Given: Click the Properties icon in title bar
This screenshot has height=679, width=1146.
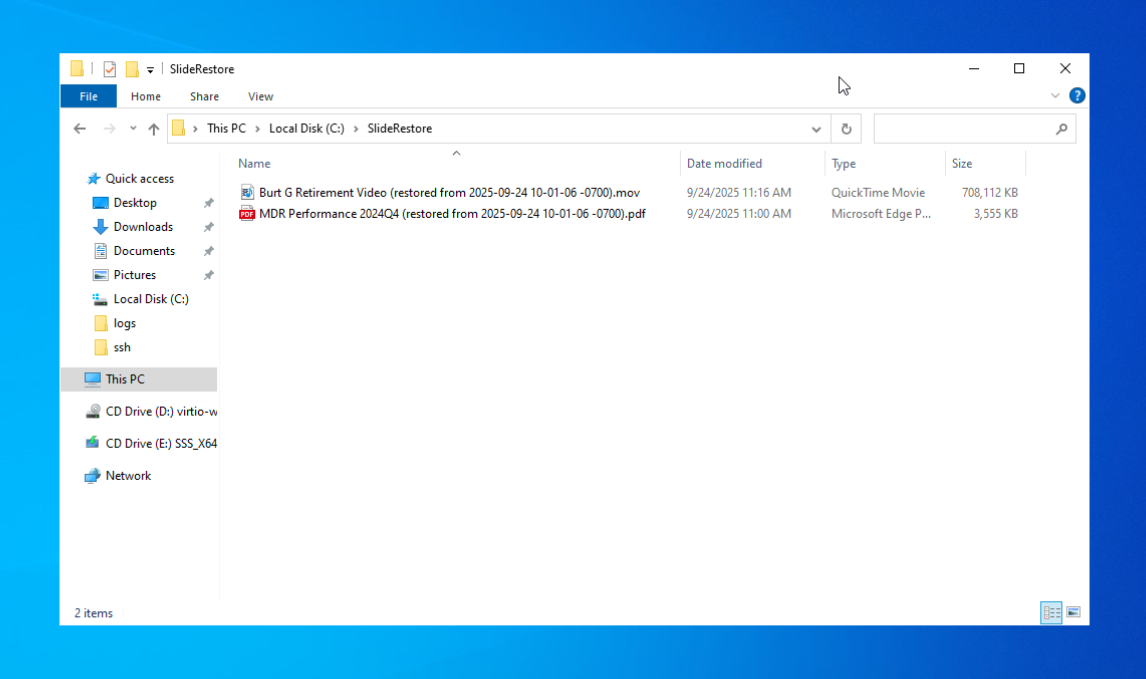Looking at the screenshot, I should pyautogui.click(x=110, y=69).
